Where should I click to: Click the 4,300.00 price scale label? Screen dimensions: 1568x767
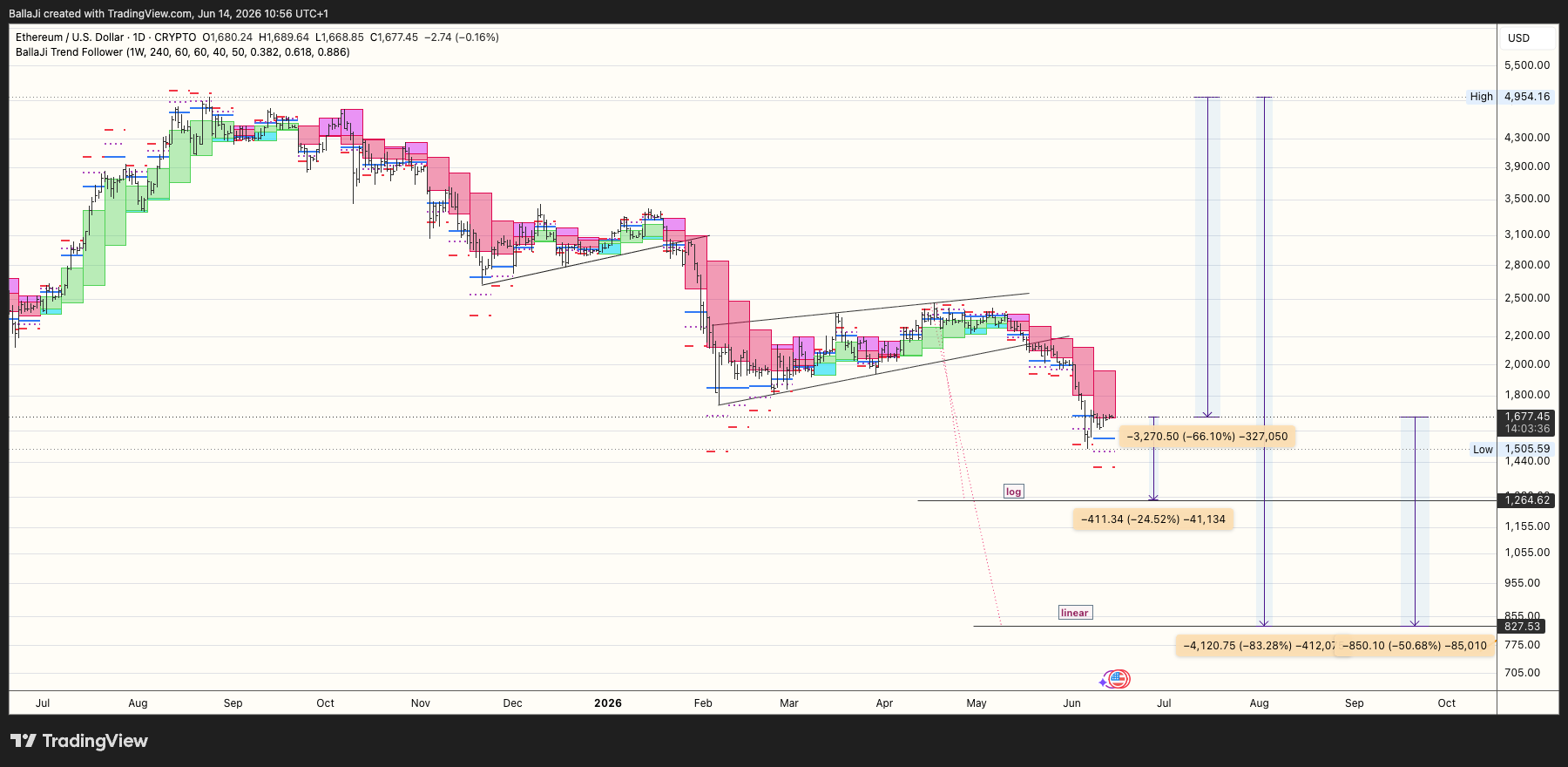1527,138
